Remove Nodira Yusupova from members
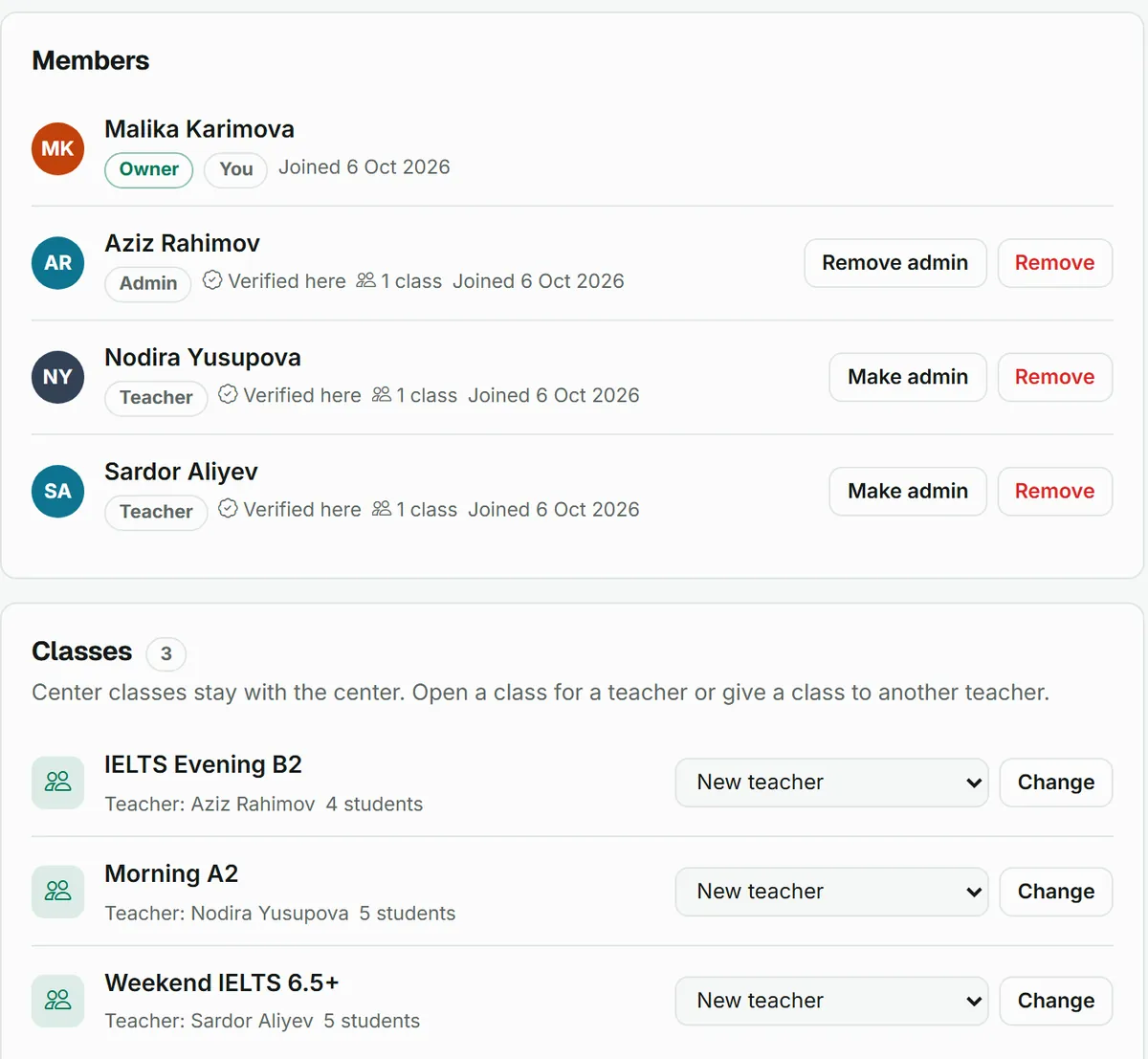This screenshot has width=1148, height=1059. click(x=1054, y=377)
